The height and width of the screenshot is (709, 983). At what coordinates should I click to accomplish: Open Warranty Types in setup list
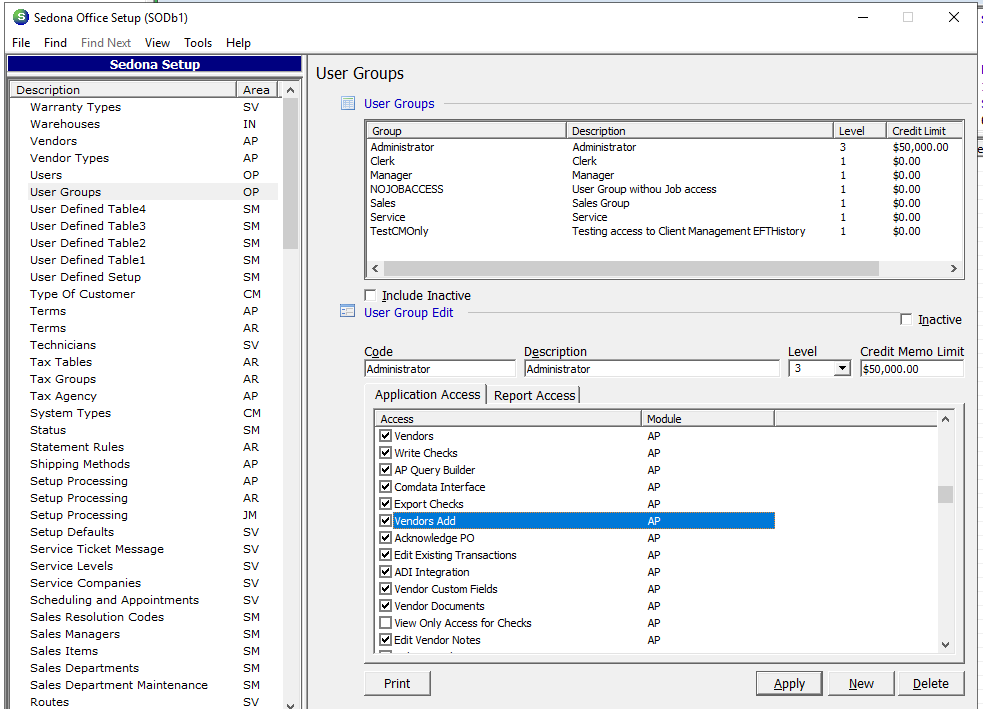pos(75,107)
